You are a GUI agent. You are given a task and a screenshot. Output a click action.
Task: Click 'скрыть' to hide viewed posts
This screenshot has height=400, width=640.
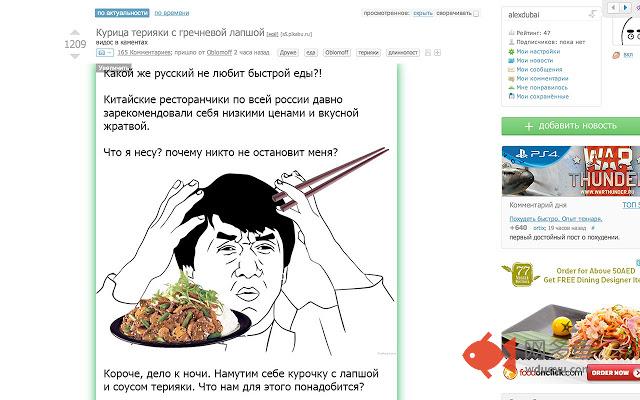click(x=423, y=13)
